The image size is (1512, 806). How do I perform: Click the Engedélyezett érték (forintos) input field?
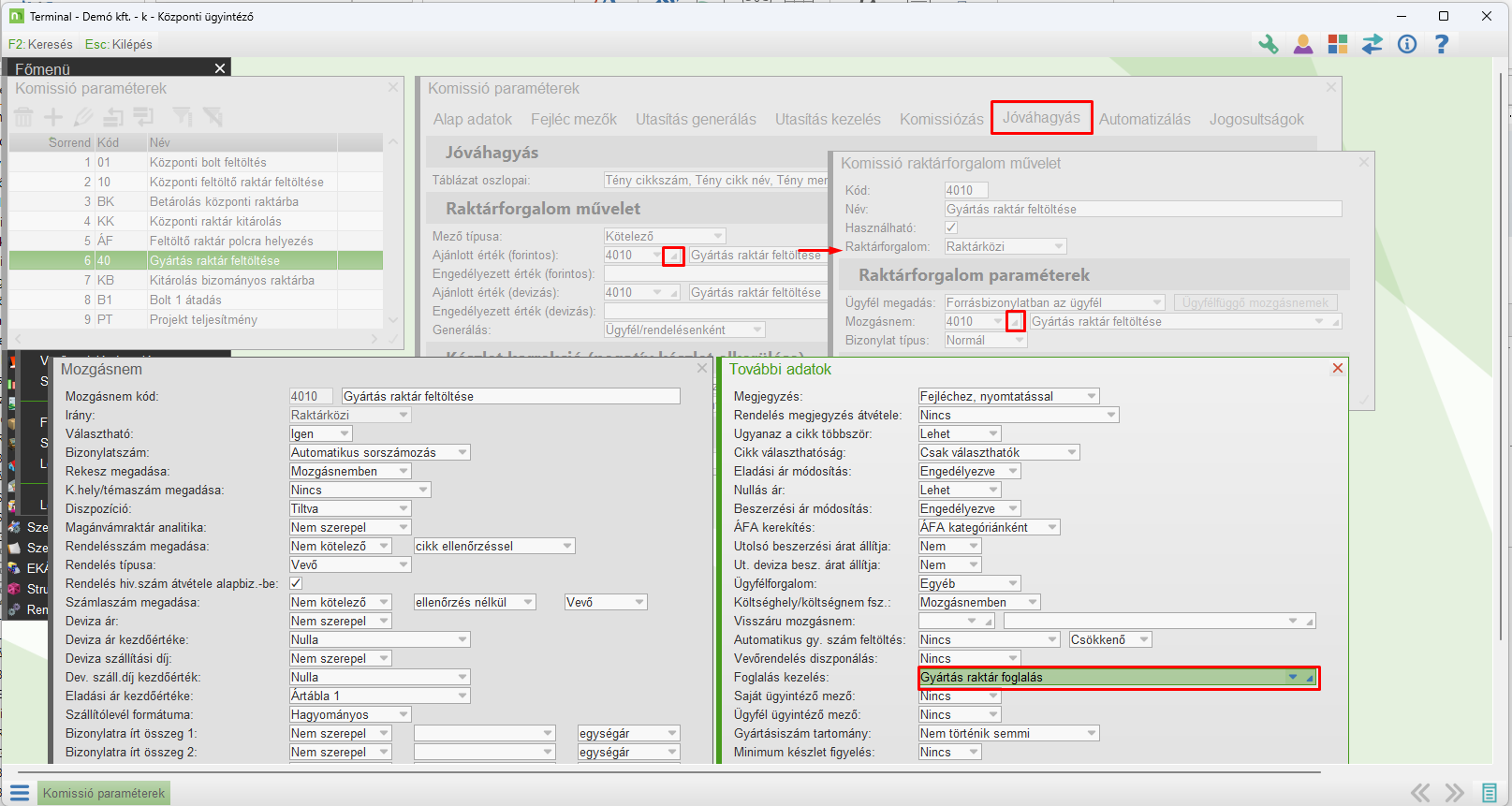point(716,273)
